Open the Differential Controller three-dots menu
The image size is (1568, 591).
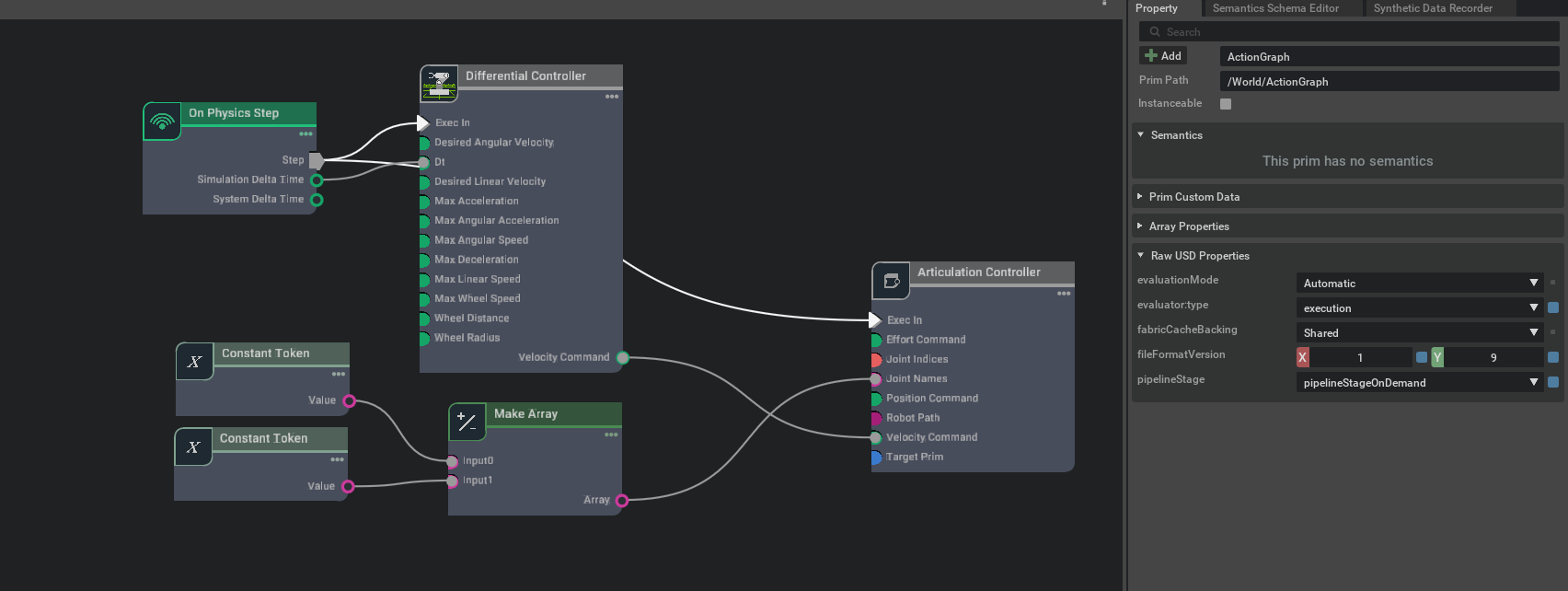pyautogui.click(x=612, y=97)
